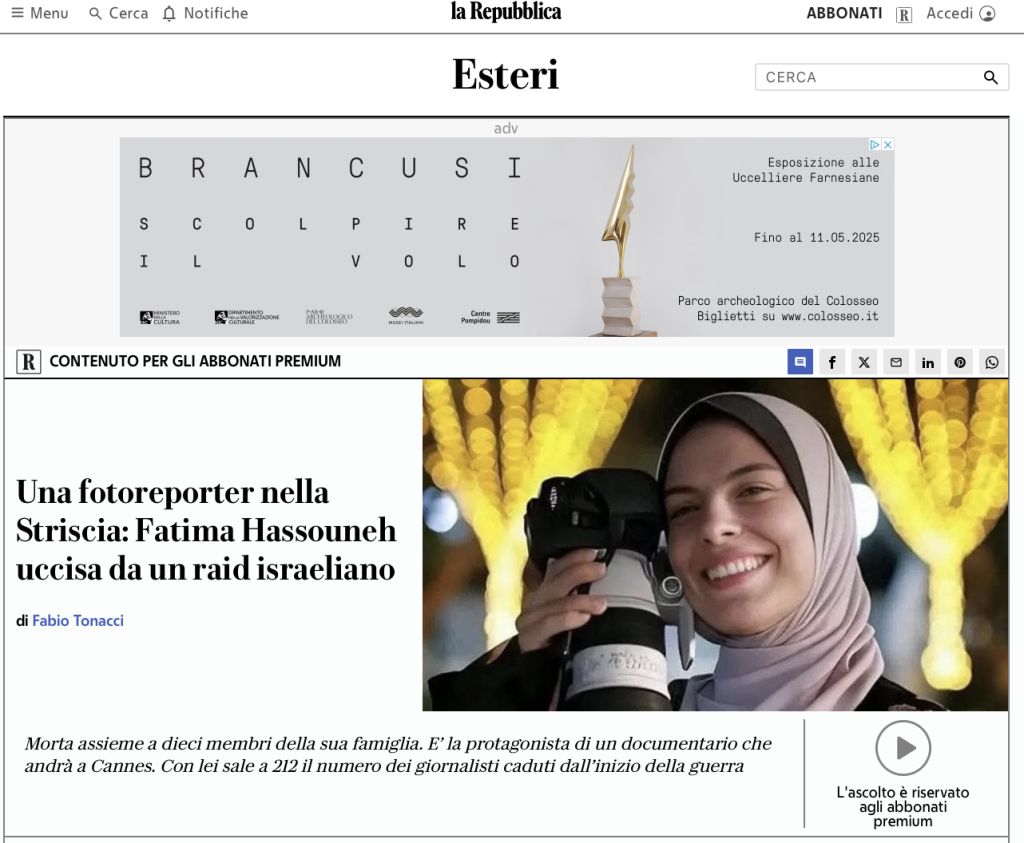The width and height of the screenshot is (1024, 843).
Task: Click the search magnifier in CERCA box
Action: tap(990, 77)
